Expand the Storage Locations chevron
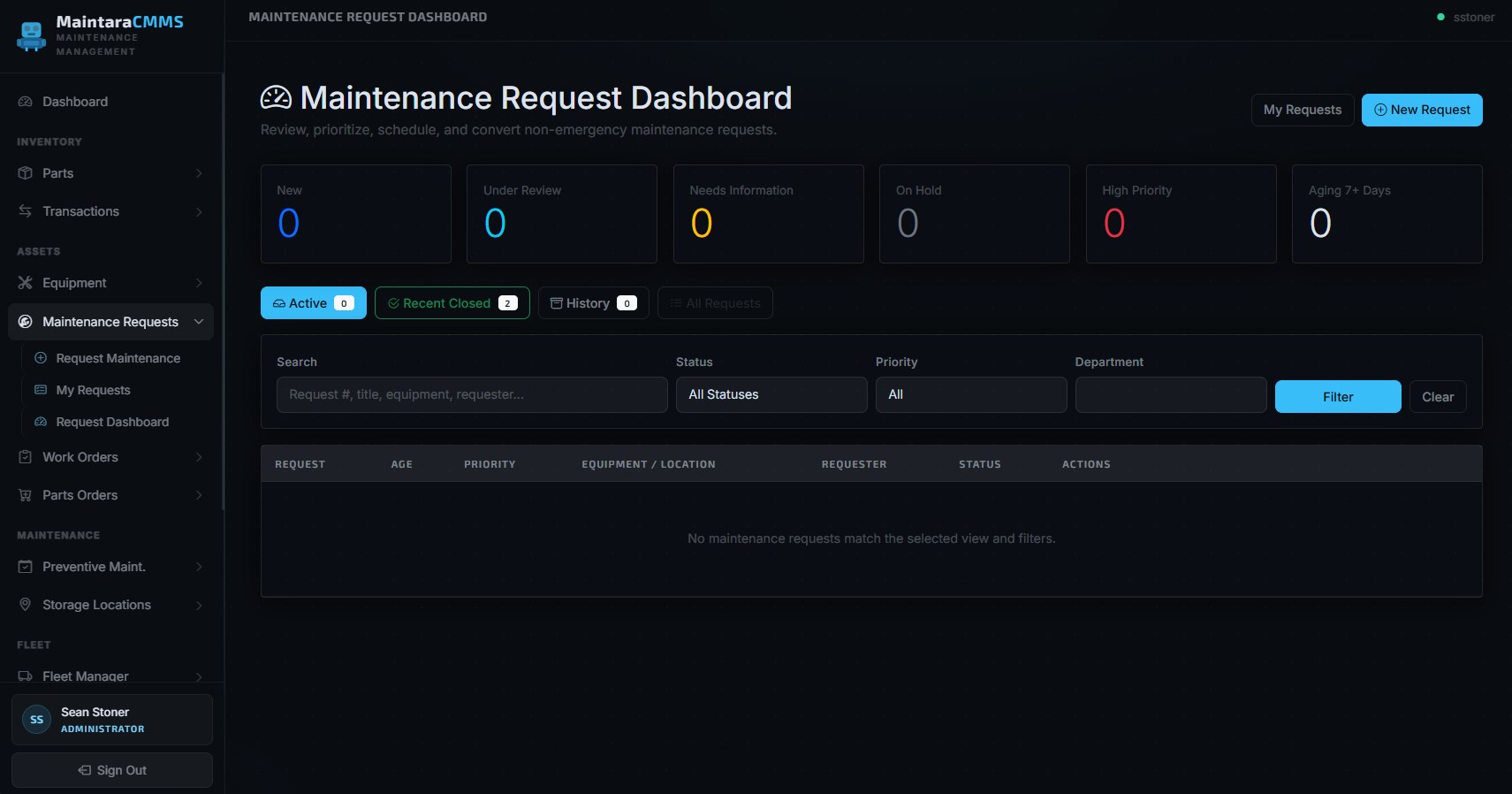 (199, 605)
